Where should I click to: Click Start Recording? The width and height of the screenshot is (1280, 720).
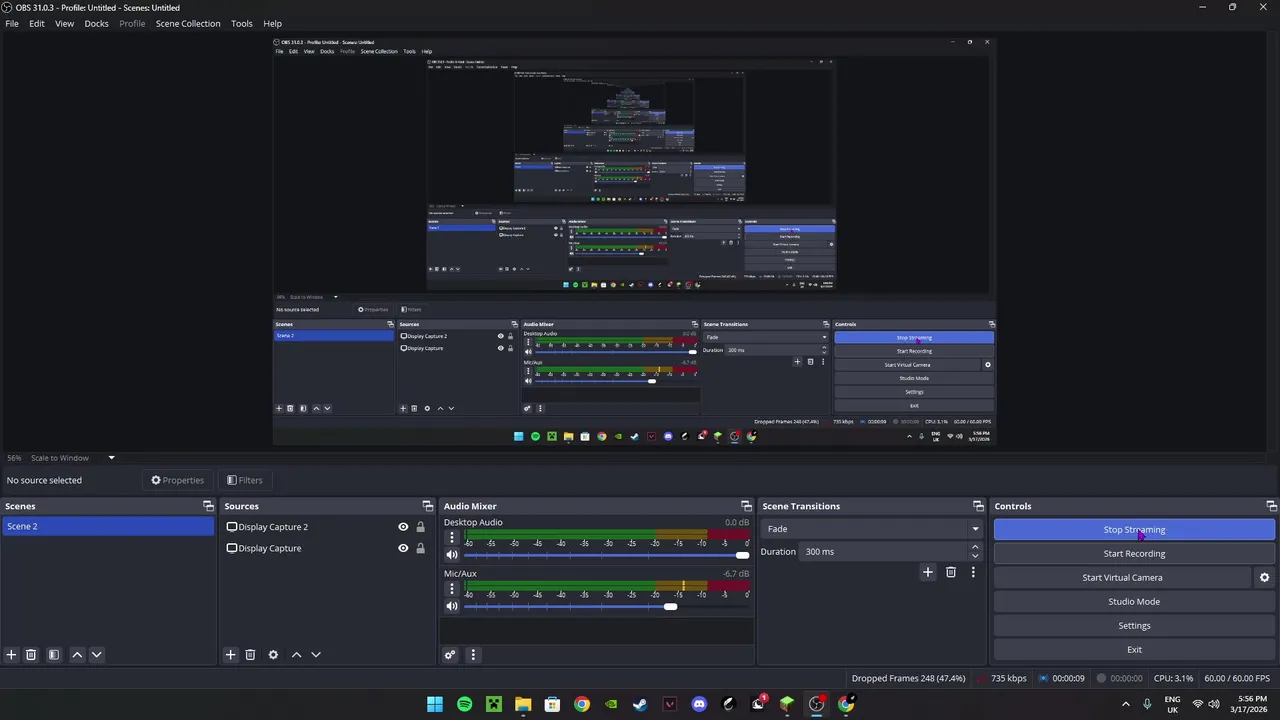1134,554
